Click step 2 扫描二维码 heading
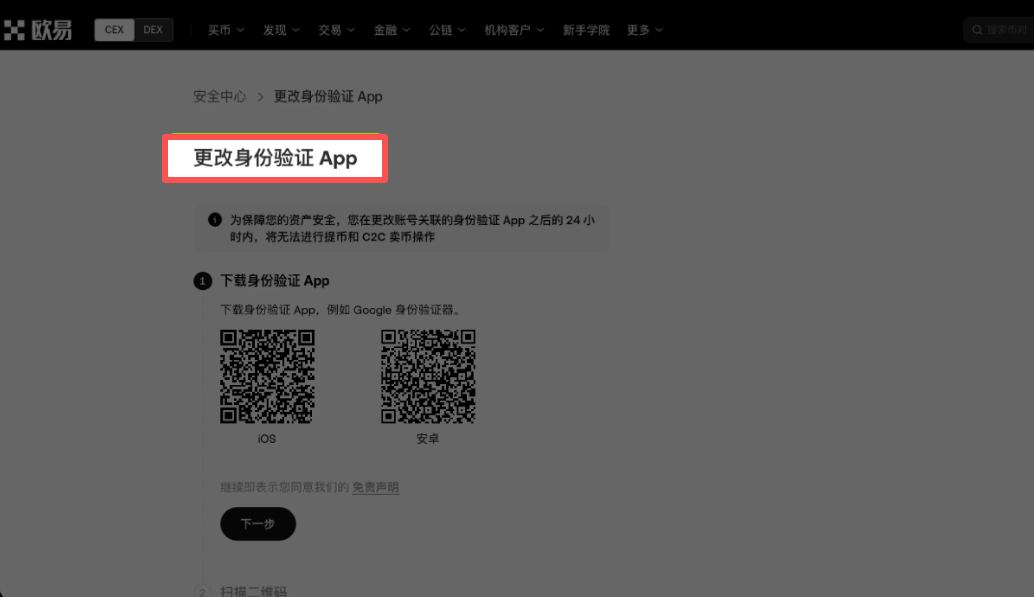The width and height of the screenshot is (1034, 597). (x=253, y=591)
